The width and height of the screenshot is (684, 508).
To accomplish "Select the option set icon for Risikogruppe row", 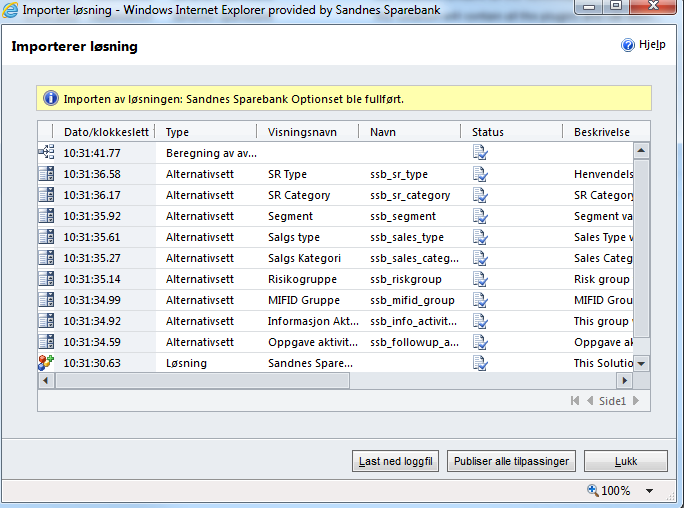I will click(x=46, y=278).
